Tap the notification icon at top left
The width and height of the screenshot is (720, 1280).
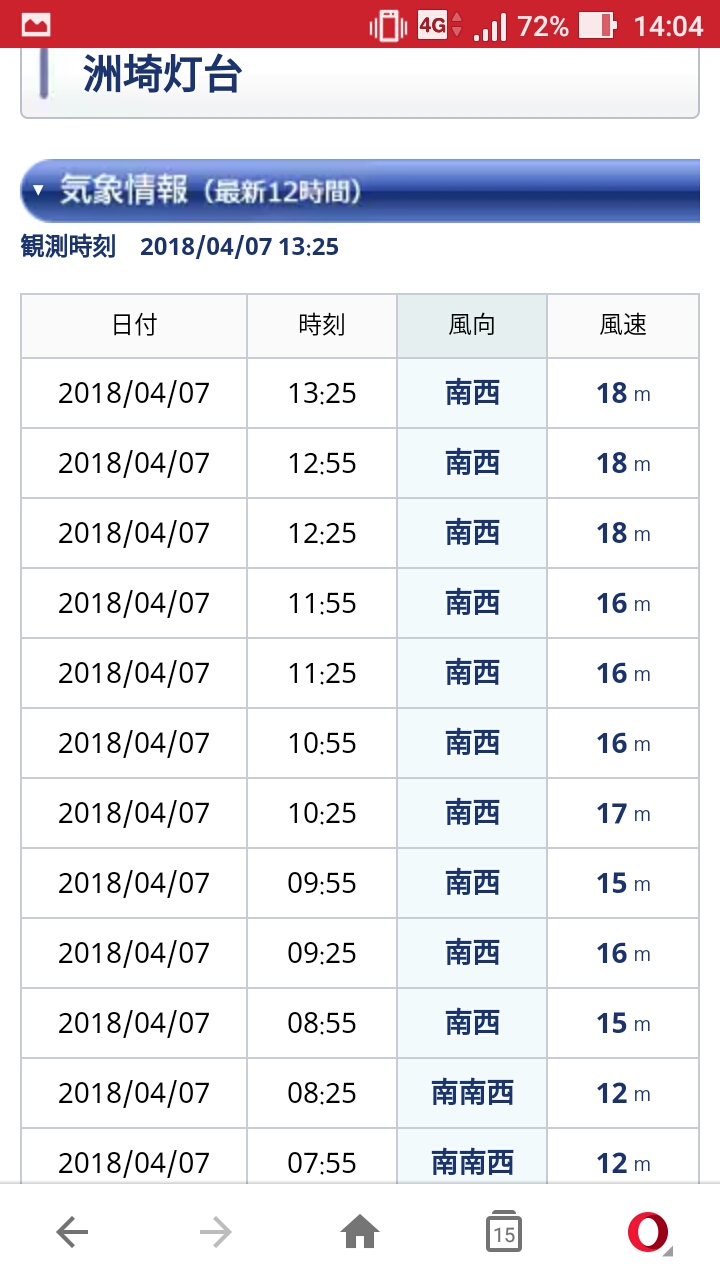coord(36,26)
